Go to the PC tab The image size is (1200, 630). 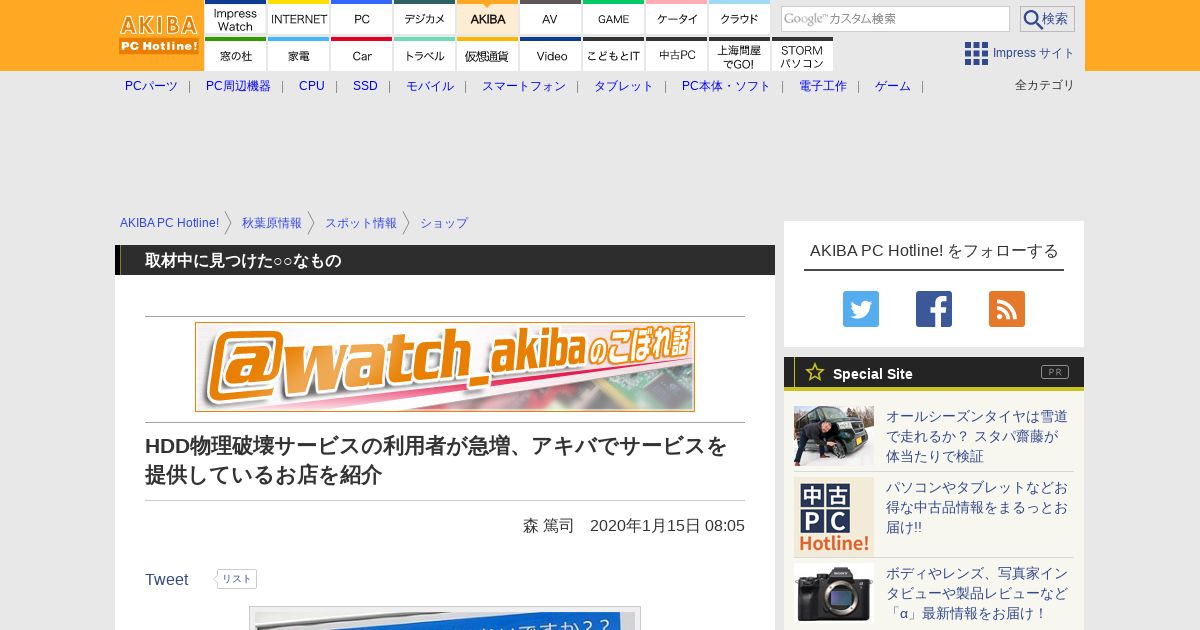[361, 17]
